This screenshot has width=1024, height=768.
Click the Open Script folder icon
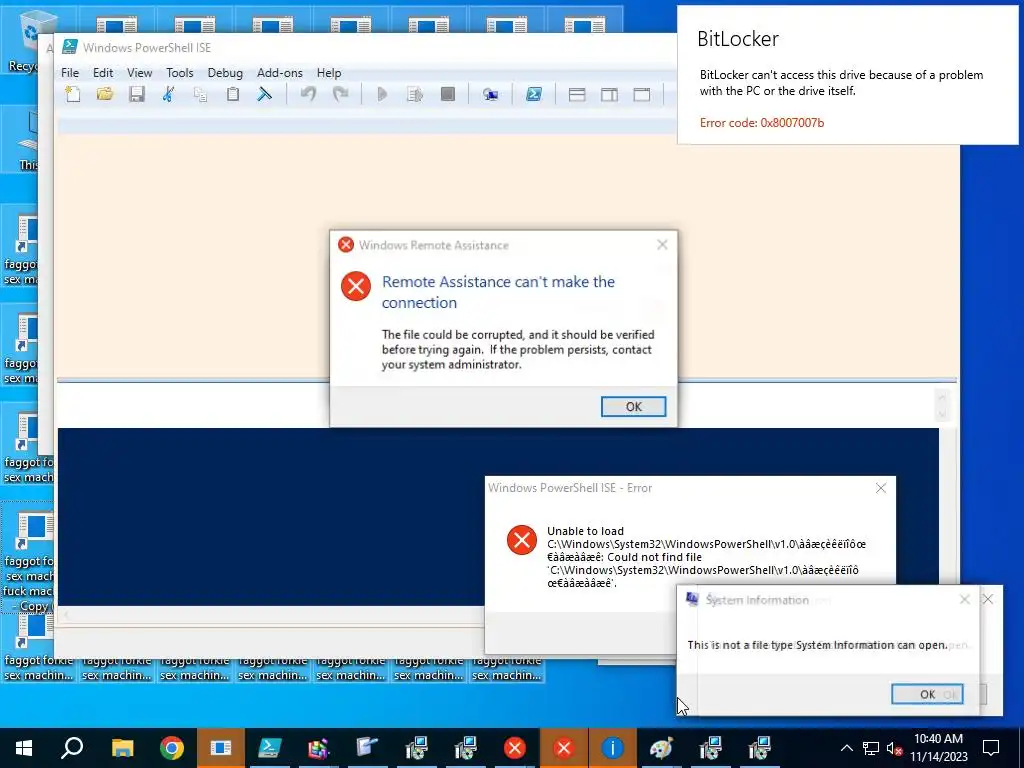click(x=104, y=94)
